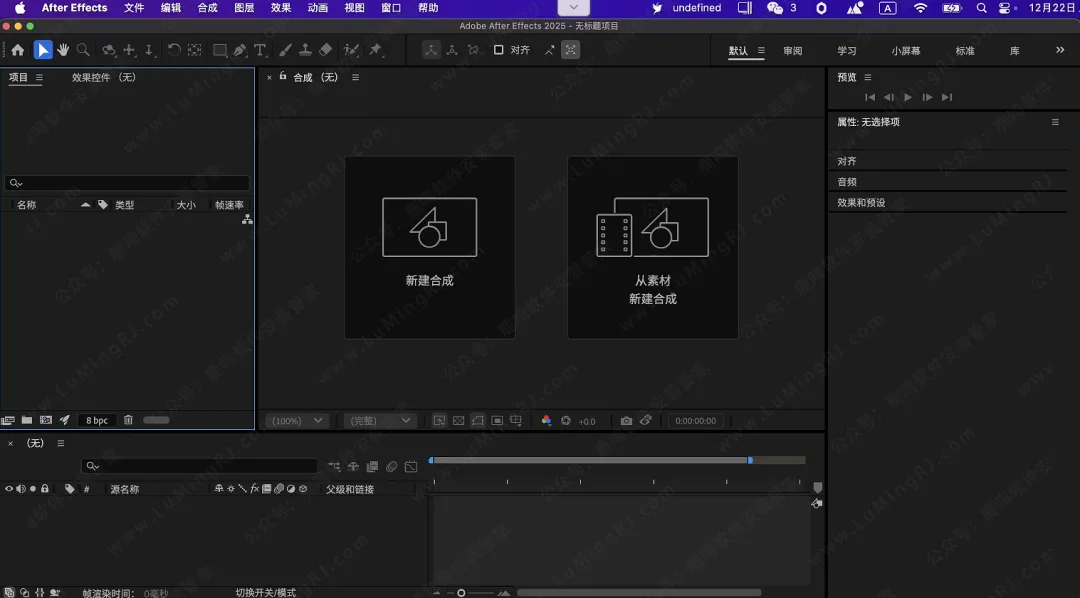This screenshot has width=1080, height=598.
Task: Enable the 对齐 snapping checkbox
Action: click(x=498, y=50)
